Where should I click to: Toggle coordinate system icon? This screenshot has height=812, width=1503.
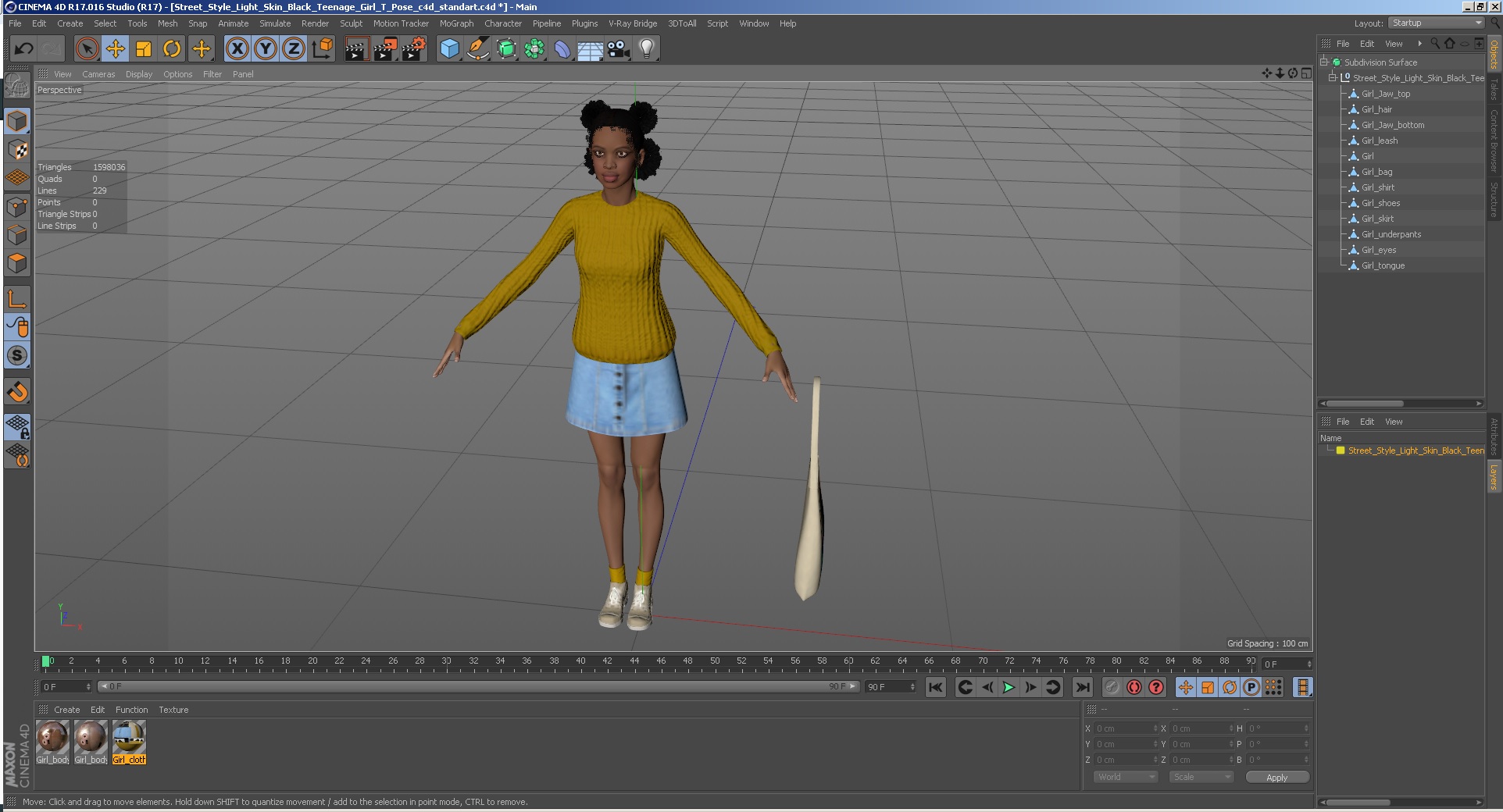pyautogui.click(x=323, y=49)
